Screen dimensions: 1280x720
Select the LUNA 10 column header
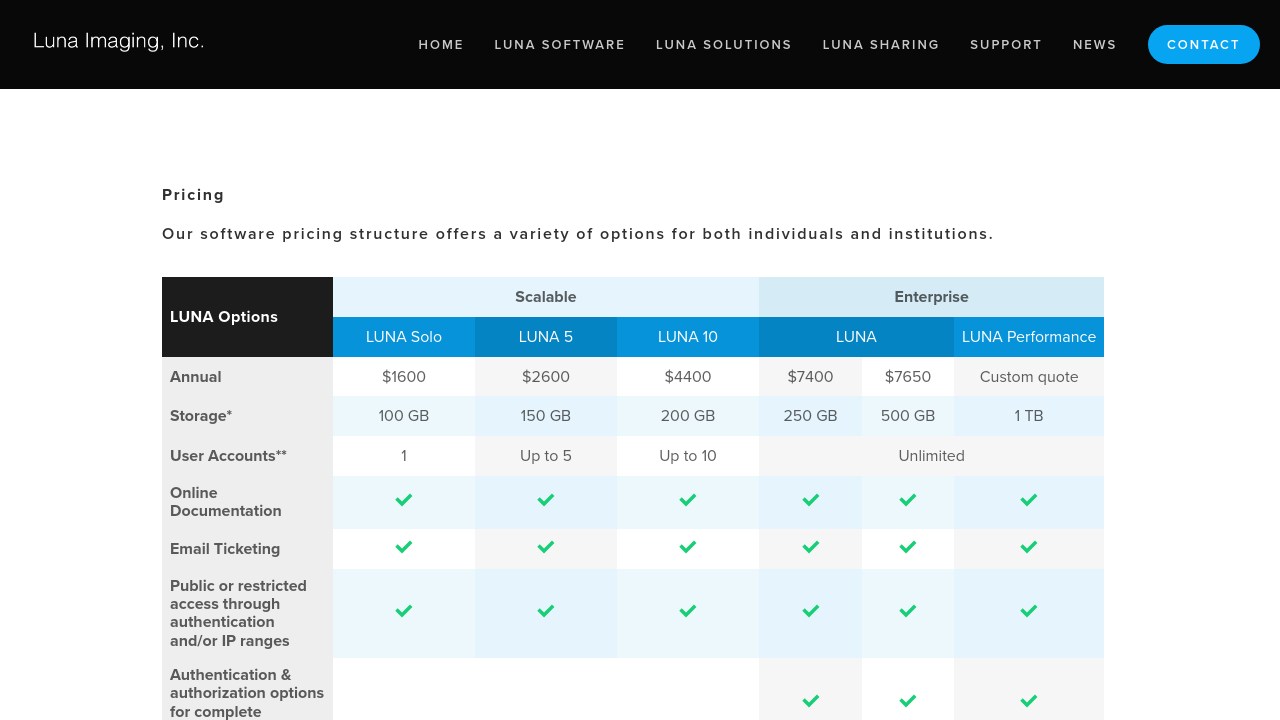[688, 337]
